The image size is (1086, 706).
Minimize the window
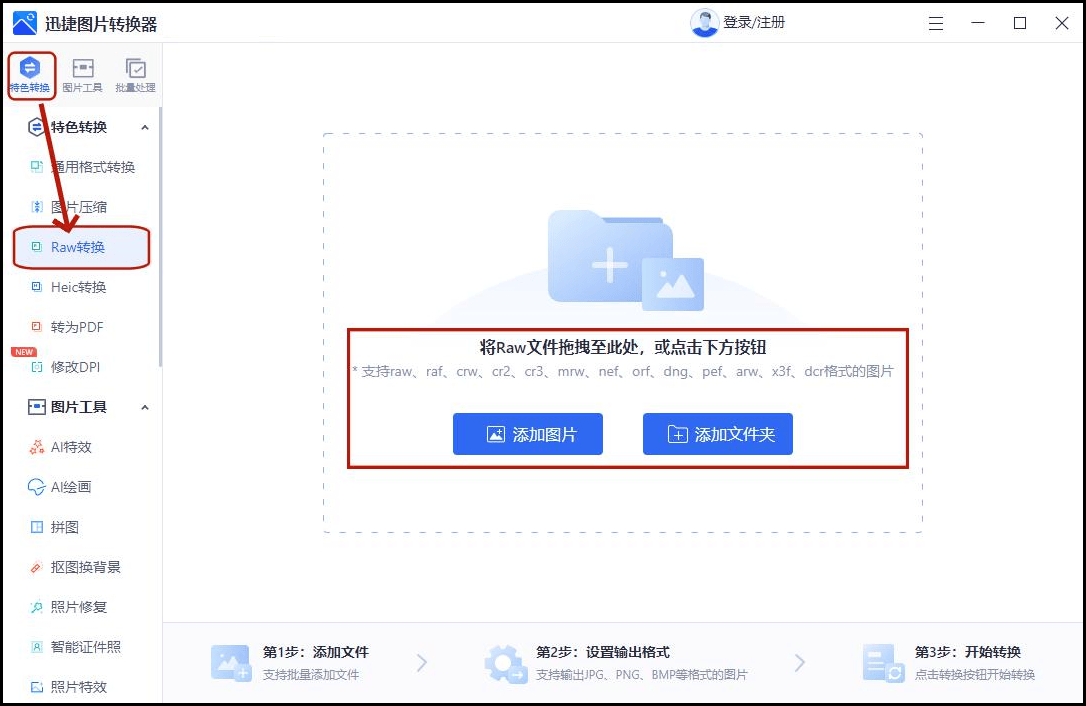978,23
